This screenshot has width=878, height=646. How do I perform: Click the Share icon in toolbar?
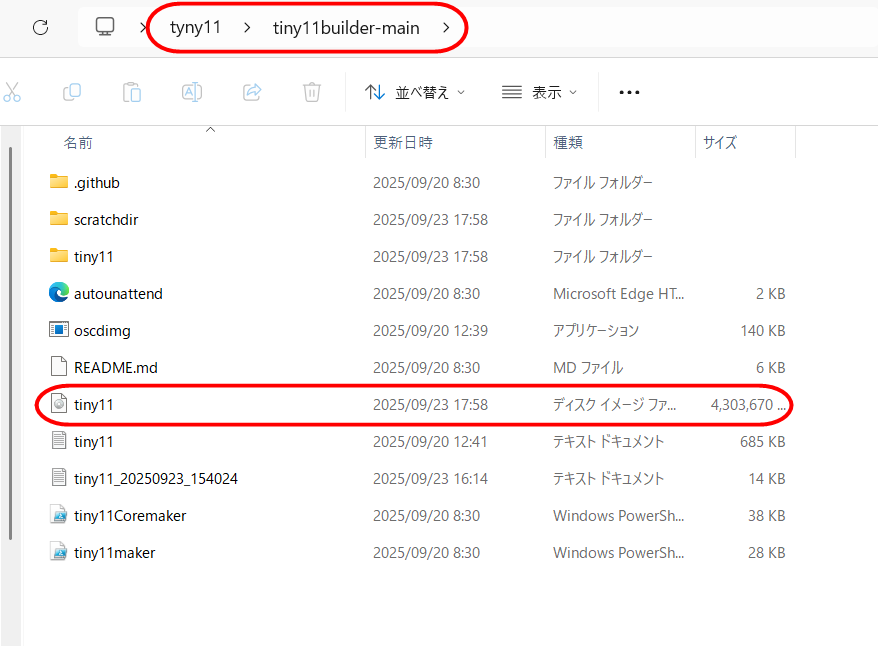pos(252,92)
